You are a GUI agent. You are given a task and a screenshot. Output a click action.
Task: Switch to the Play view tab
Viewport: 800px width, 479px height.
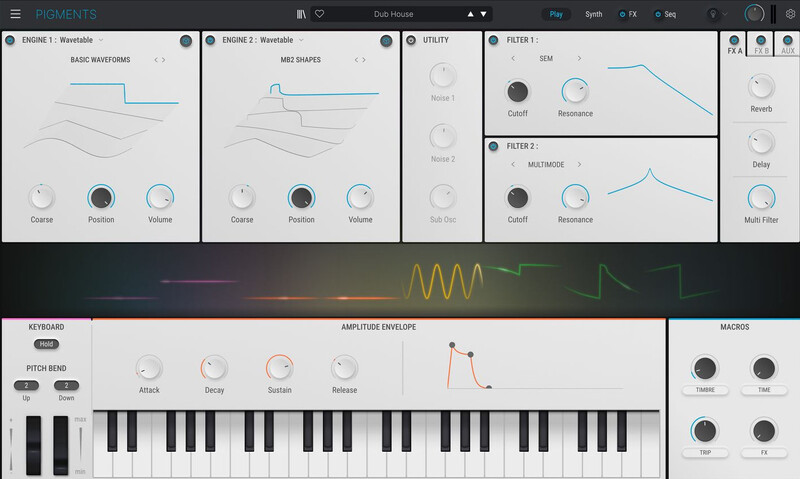[x=556, y=14]
